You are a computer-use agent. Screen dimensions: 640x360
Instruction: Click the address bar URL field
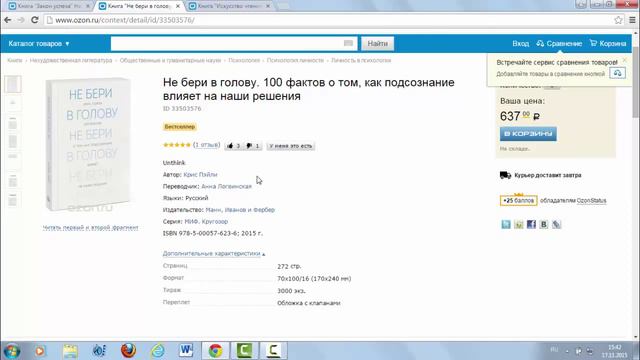pyautogui.click(x=327, y=20)
